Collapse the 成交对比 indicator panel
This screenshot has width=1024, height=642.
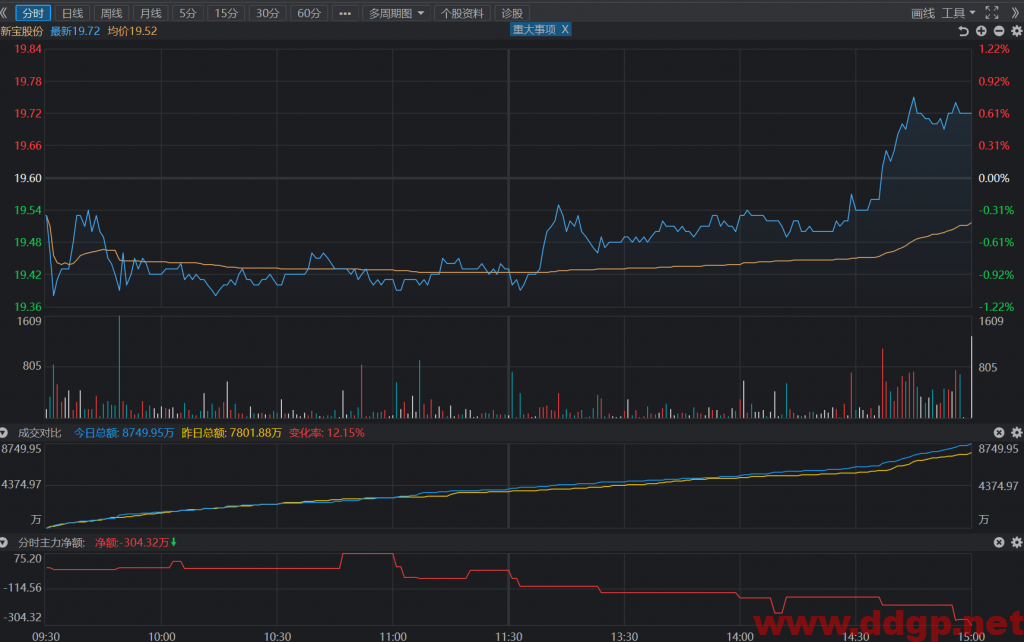(4, 432)
